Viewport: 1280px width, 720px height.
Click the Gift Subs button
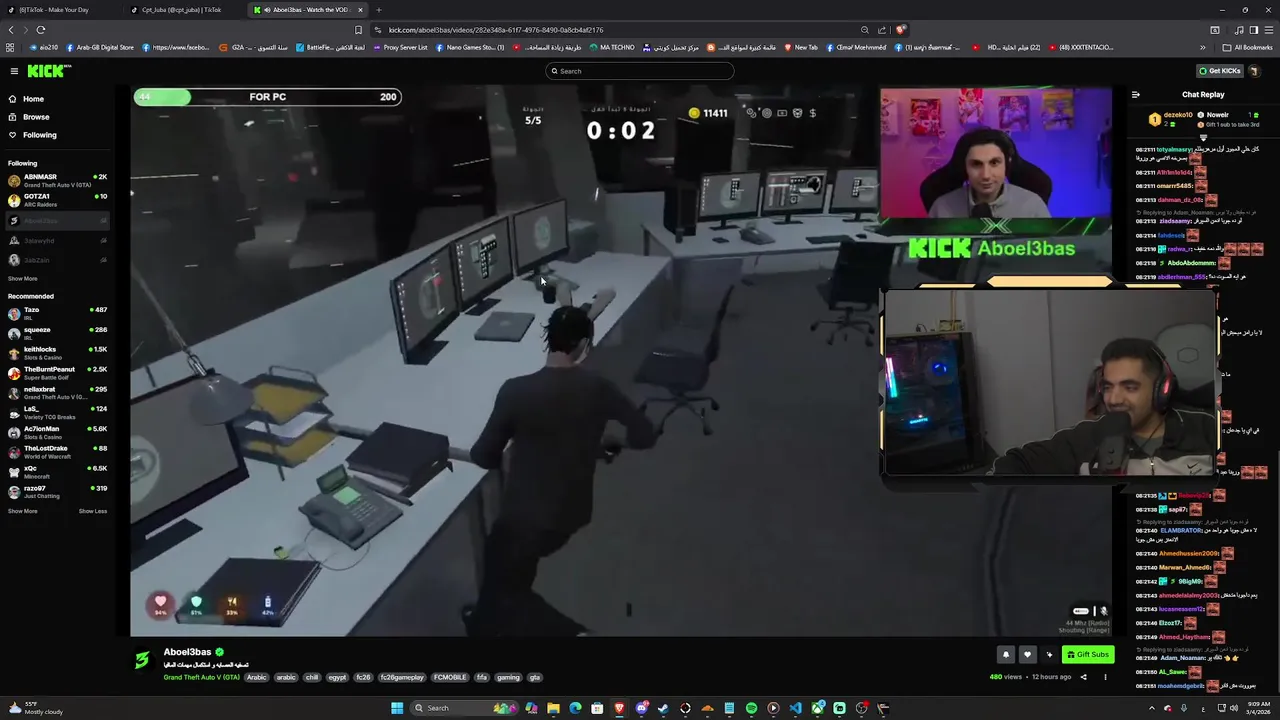pyautogui.click(x=1088, y=655)
